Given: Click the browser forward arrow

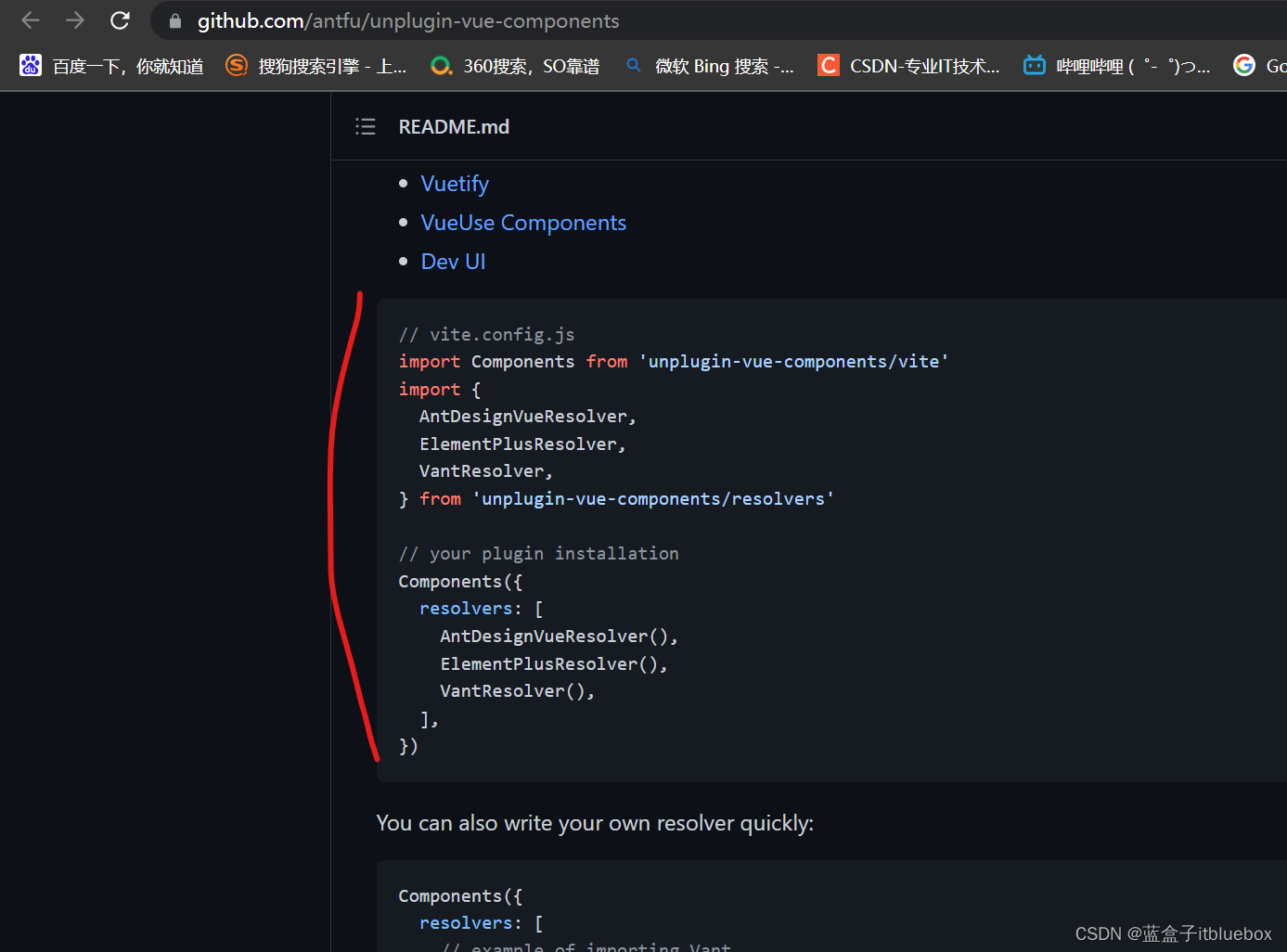Looking at the screenshot, I should (x=75, y=20).
